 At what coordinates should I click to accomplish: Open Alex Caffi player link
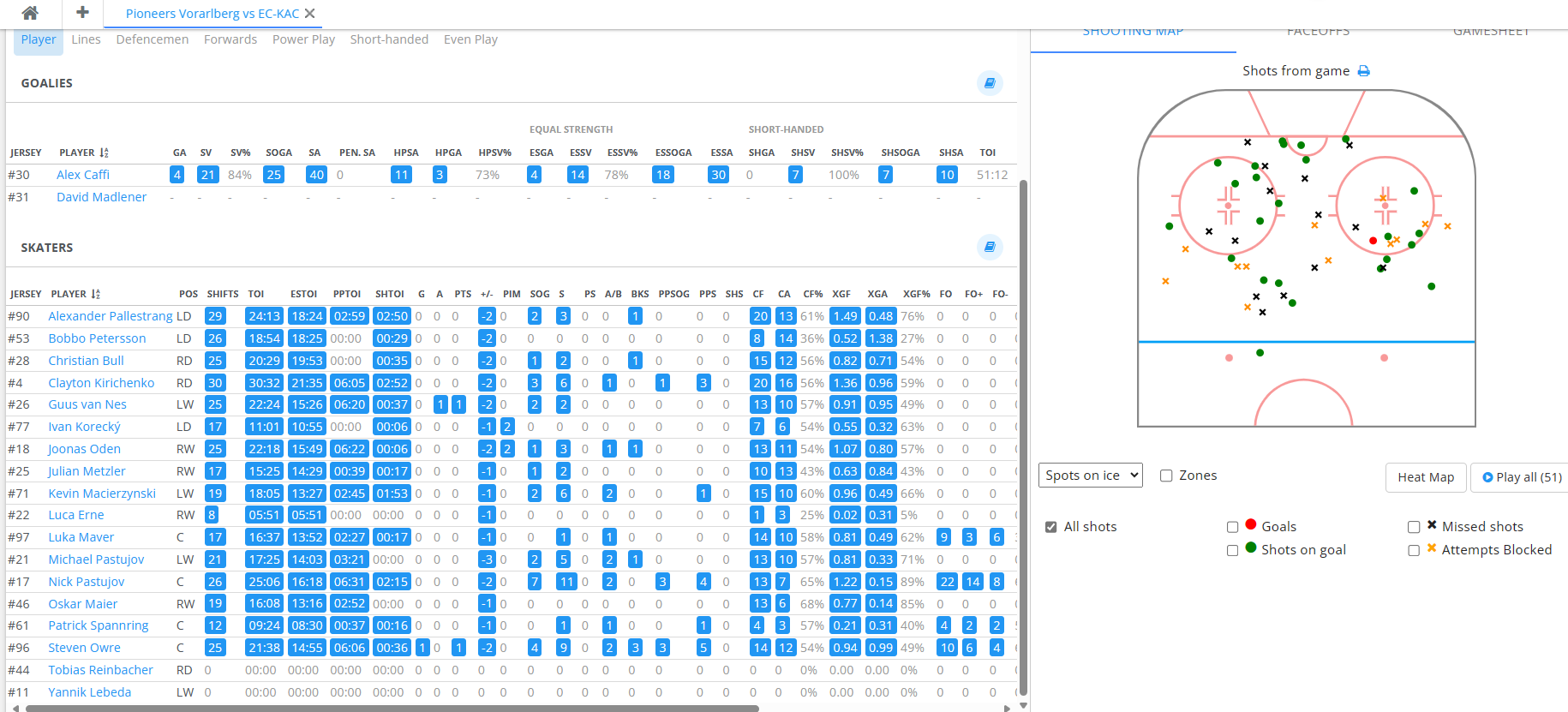(83, 175)
